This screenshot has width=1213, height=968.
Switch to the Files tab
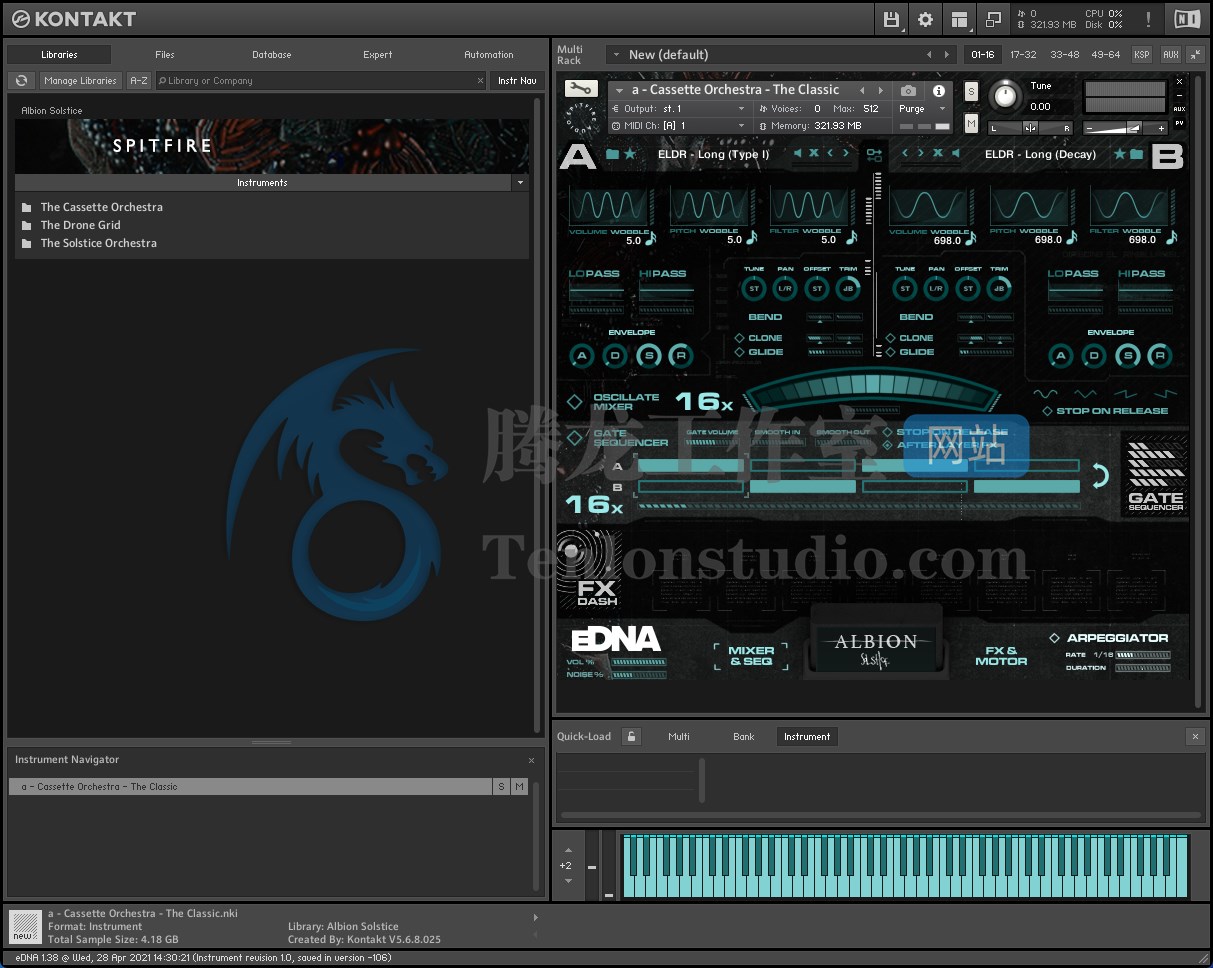point(165,55)
